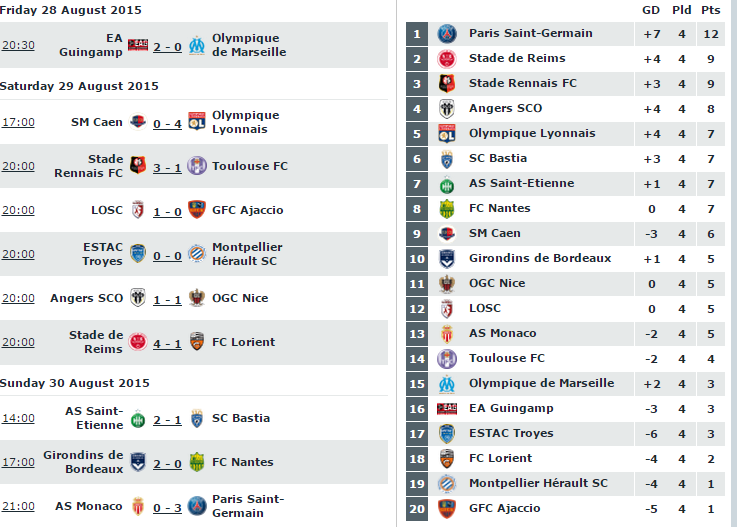
Task: Open the 0 - 4 Caen vs Lyon result
Action: [167, 124]
